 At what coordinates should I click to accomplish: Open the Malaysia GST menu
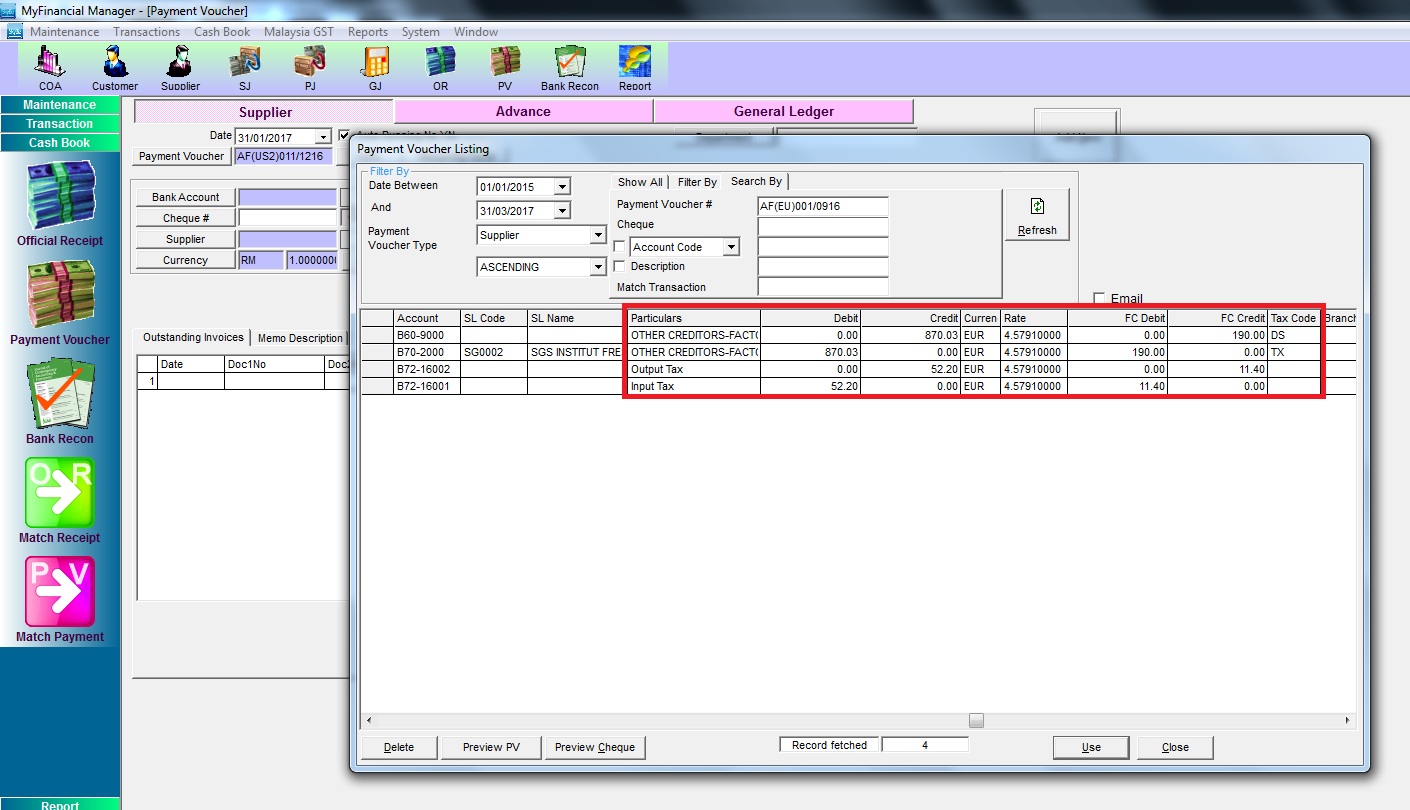tap(298, 32)
